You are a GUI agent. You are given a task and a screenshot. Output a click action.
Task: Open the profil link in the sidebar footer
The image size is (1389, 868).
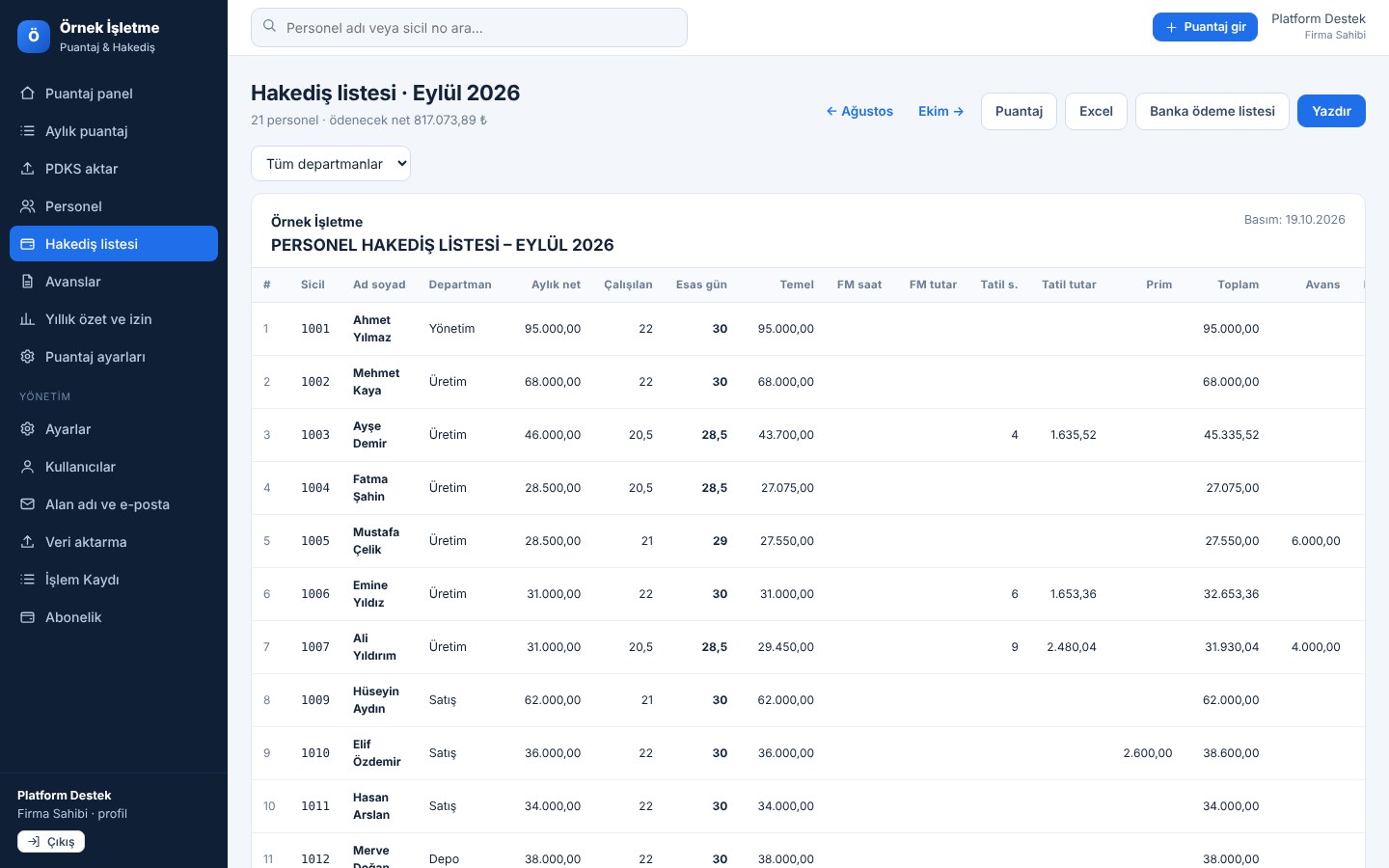point(113,814)
